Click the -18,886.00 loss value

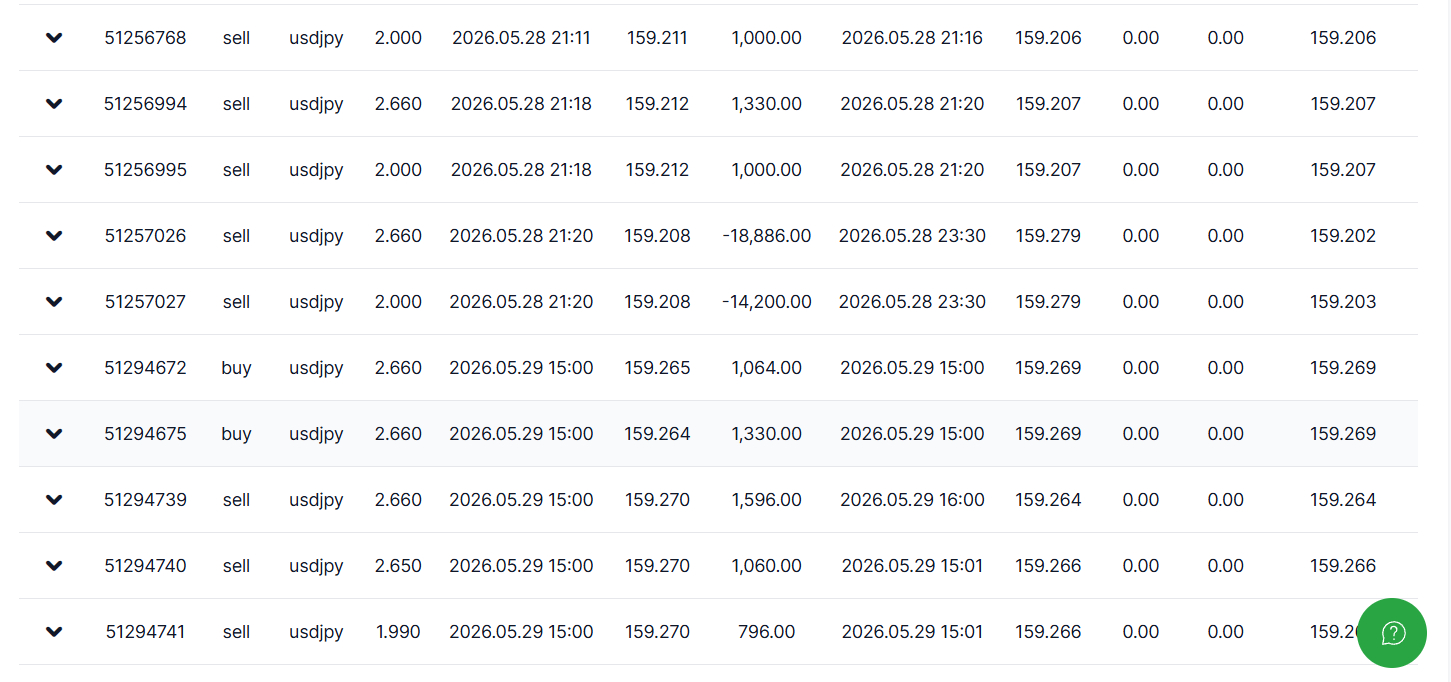(766, 236)
